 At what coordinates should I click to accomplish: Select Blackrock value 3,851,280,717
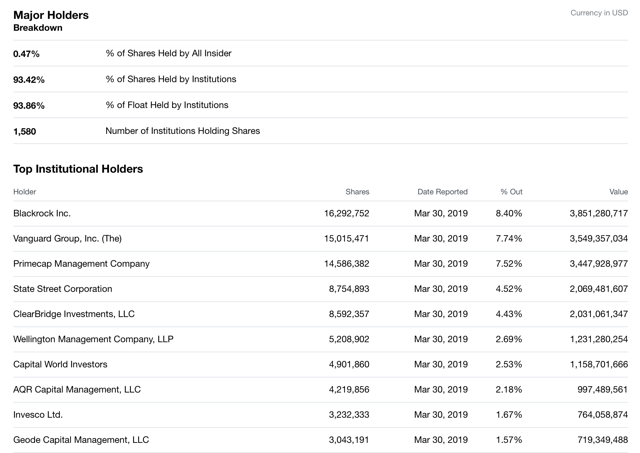tap(599, 213)
